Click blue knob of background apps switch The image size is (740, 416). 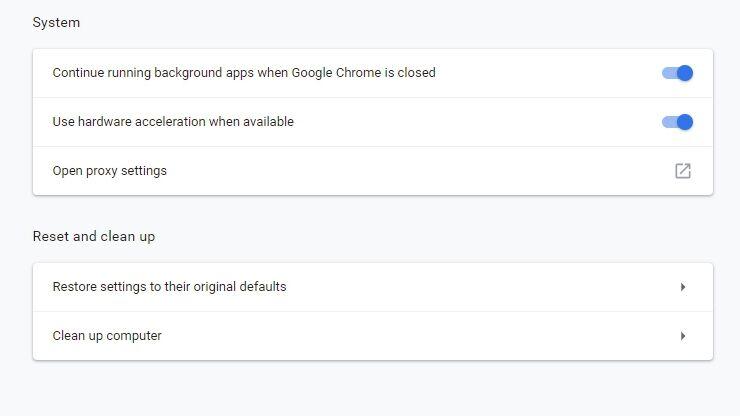point(685,73)
